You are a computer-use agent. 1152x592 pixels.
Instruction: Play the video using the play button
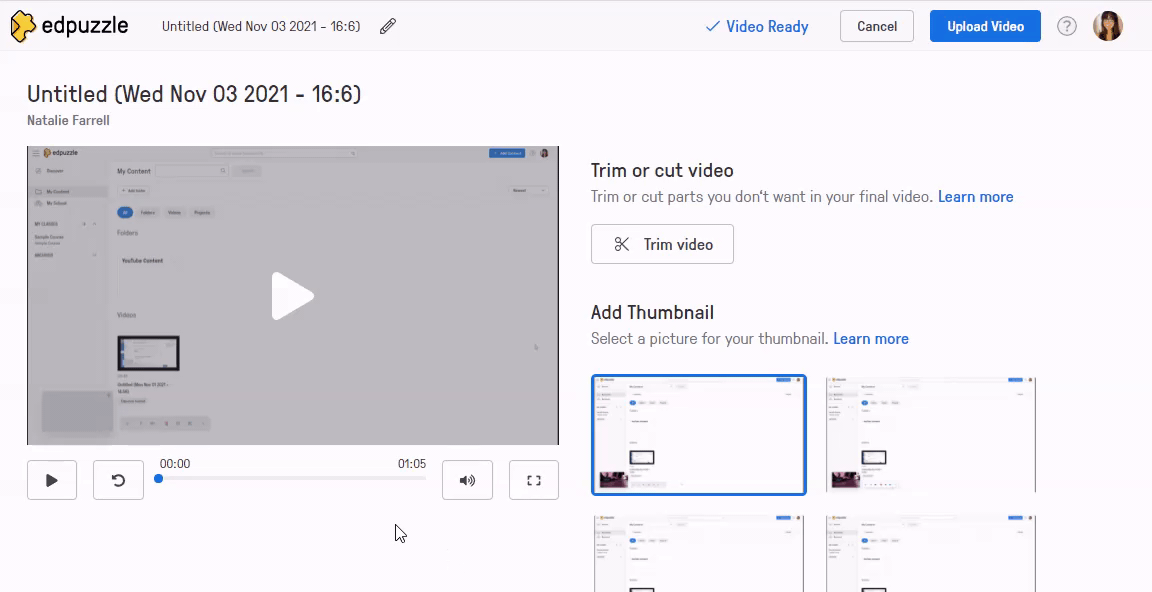pos(52,480)
